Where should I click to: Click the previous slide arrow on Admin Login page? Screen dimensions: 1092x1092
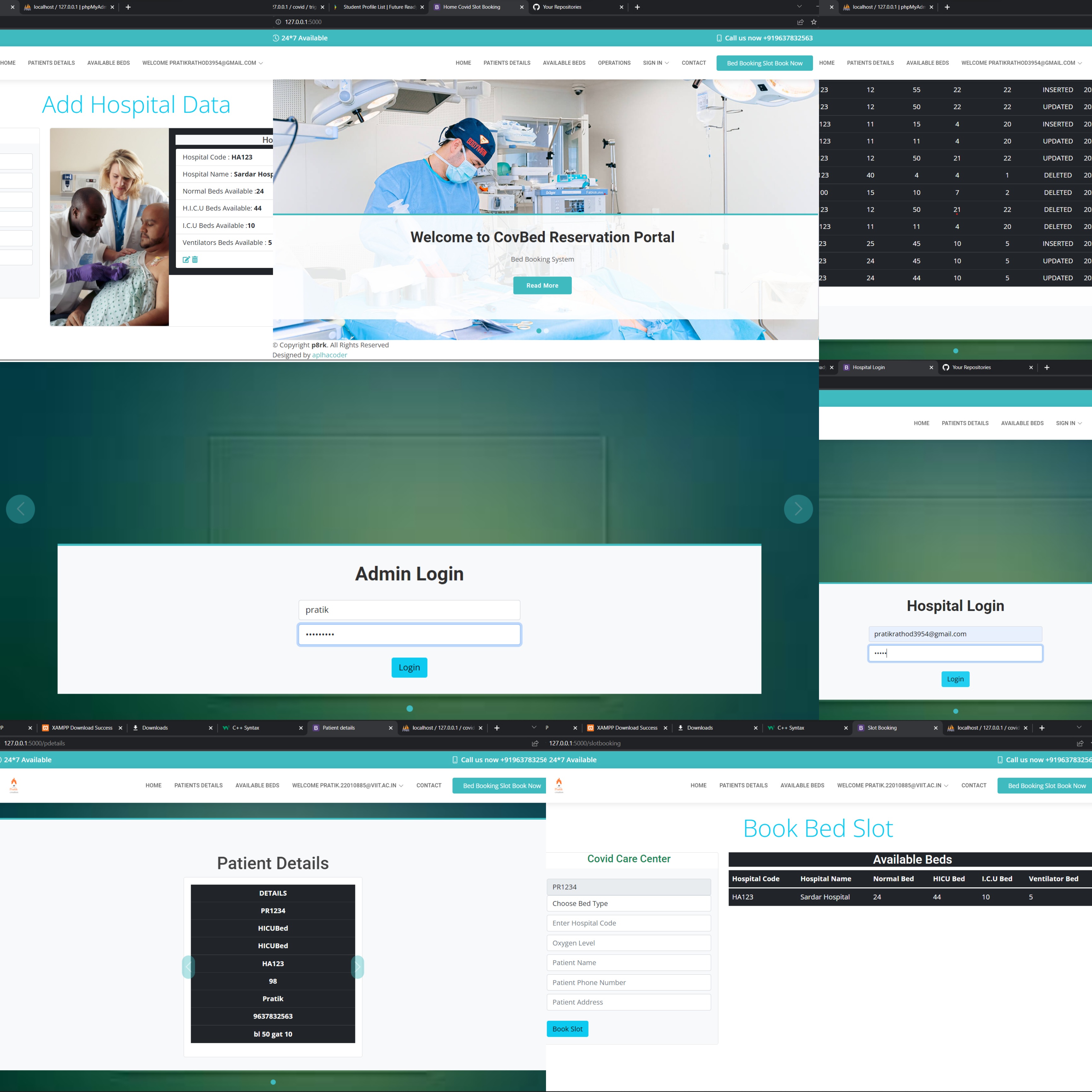20,509
